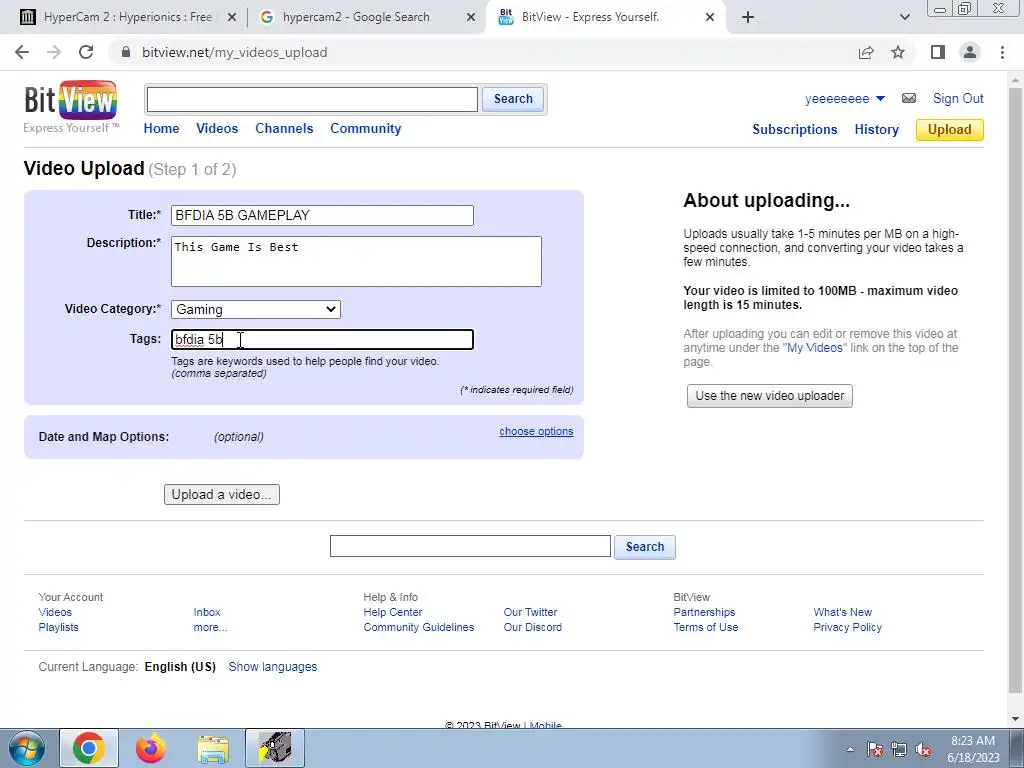Focus the bottom search field
1024x768 pixels.
pos(470,546)
